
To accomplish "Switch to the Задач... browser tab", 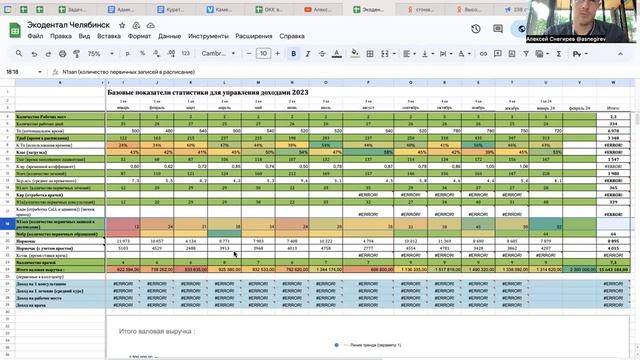I will (x=73, y=9).
